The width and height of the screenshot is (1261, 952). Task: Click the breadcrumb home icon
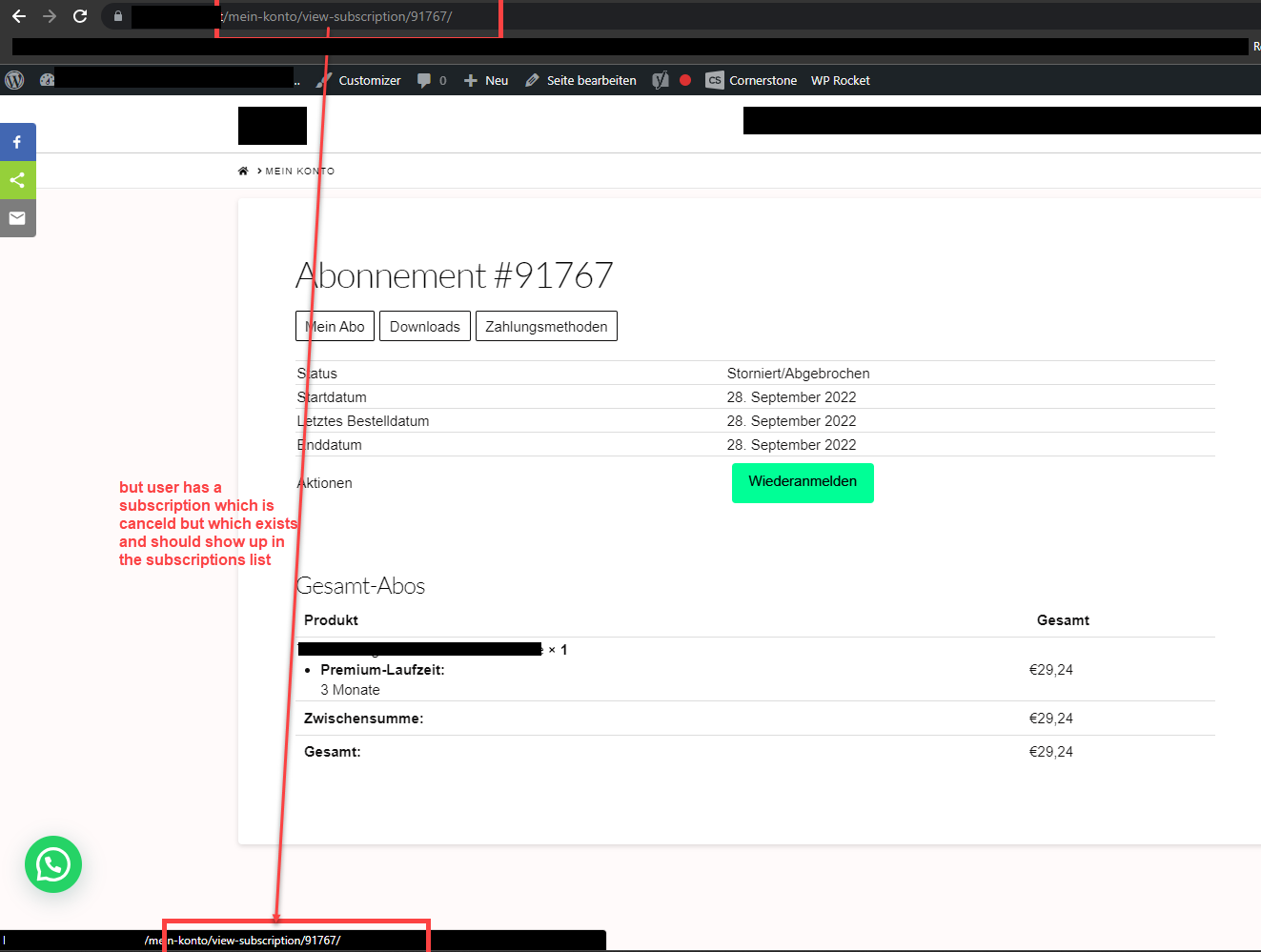243,172
